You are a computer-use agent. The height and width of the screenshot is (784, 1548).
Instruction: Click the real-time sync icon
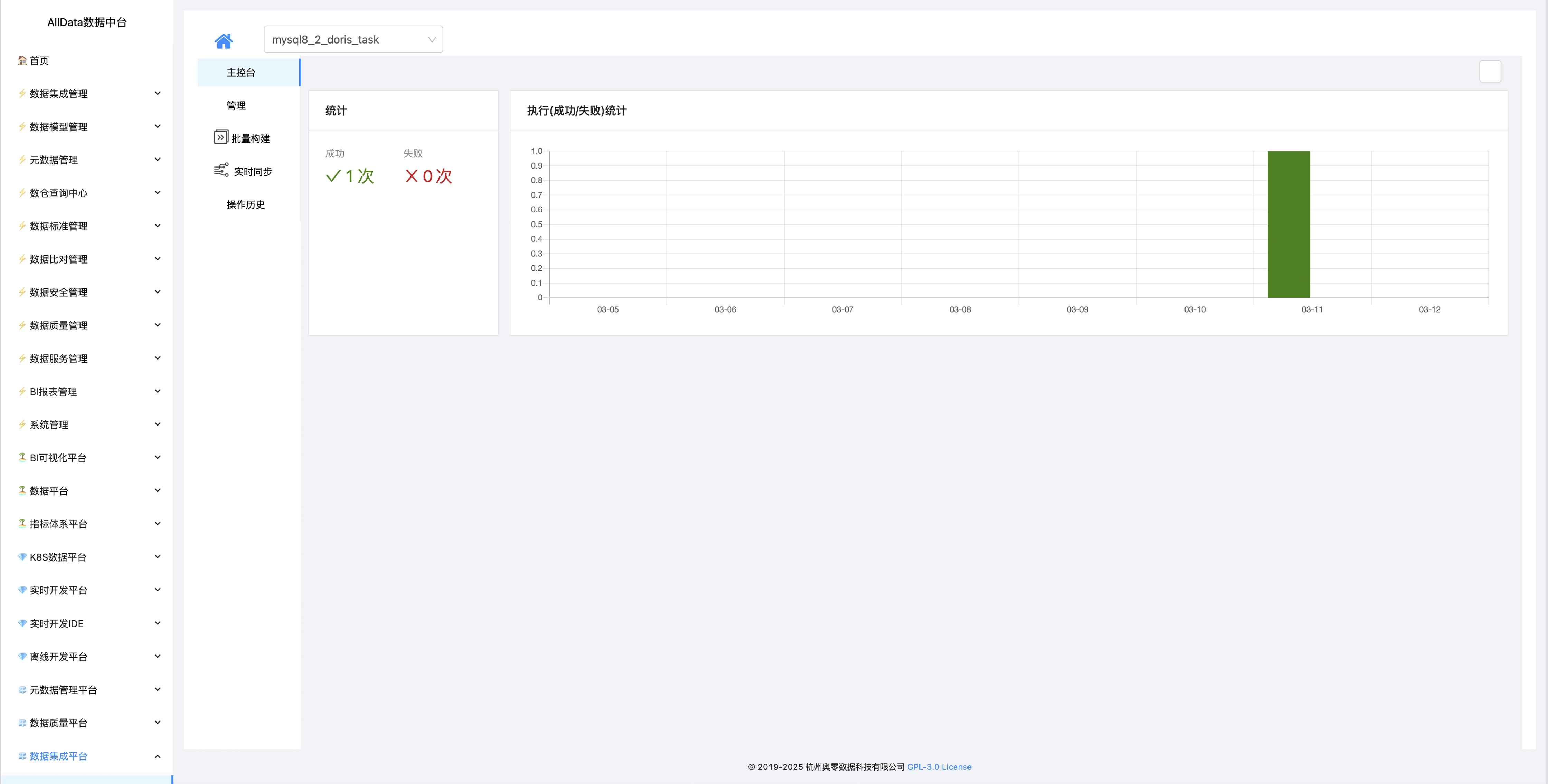pos(221,170)
